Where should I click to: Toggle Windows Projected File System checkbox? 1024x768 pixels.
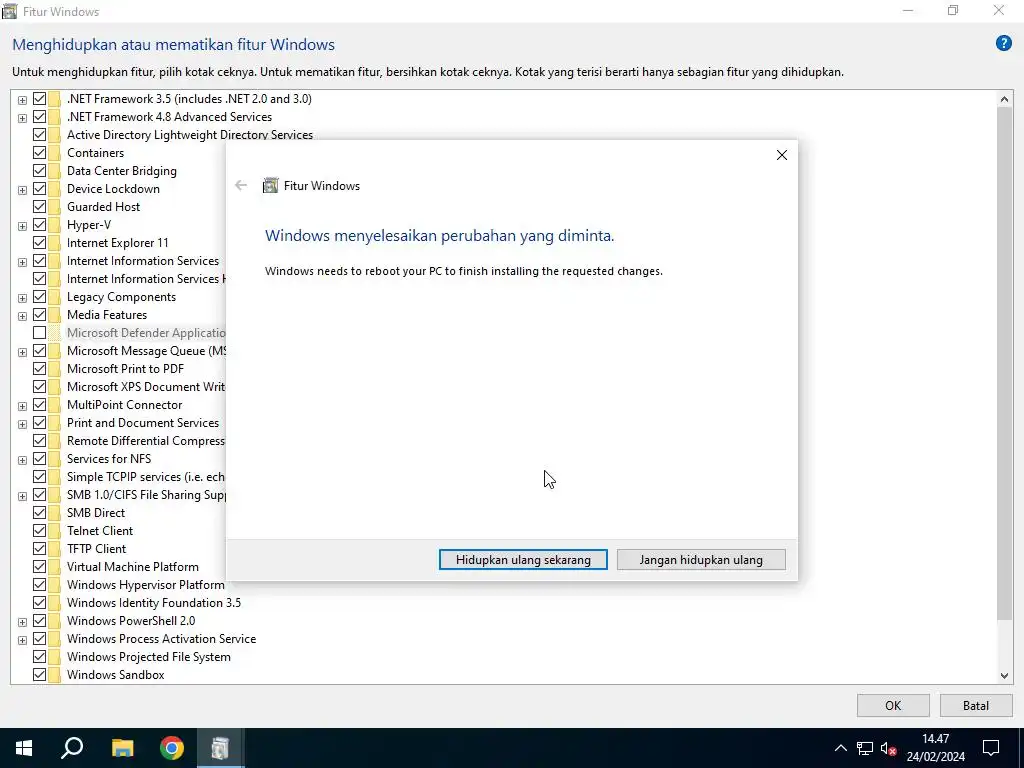point(39,656)
